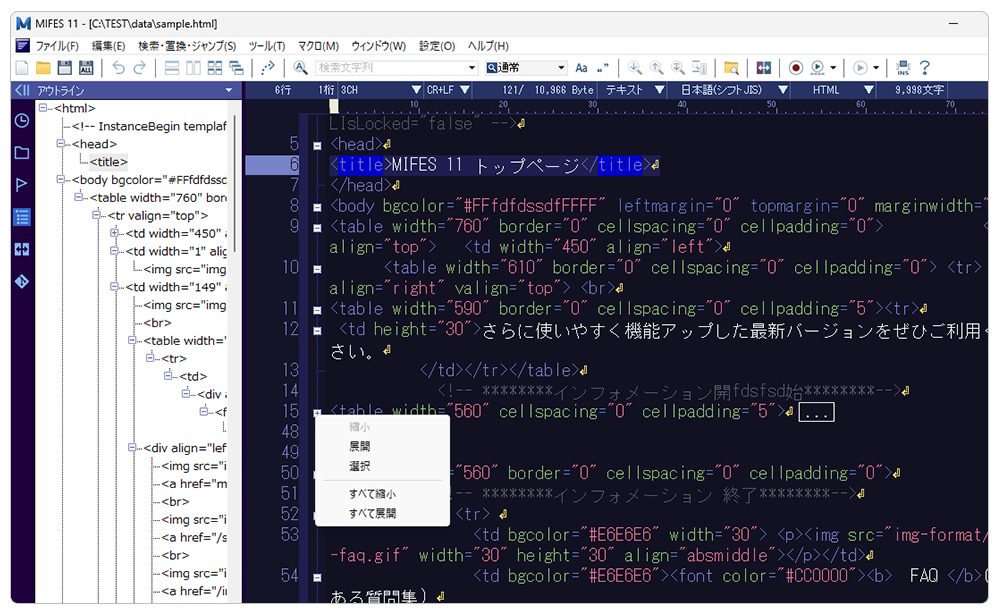Click the Undo arrow icon

tap(119, 68)
